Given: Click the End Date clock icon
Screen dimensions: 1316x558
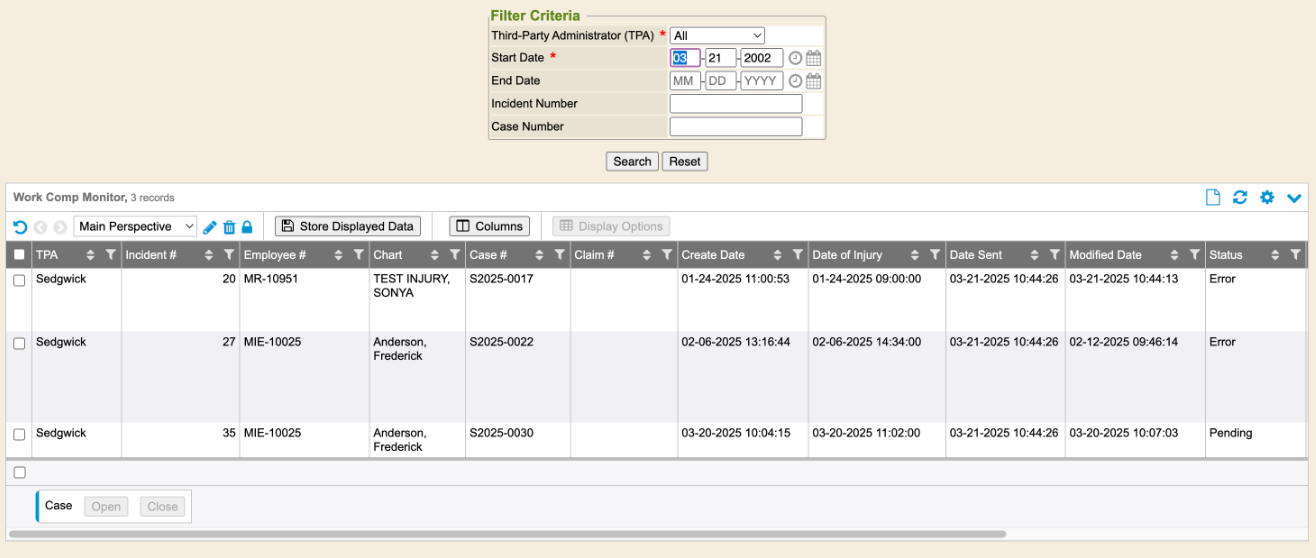Looking at the screenshot, I should click(795, 81).
